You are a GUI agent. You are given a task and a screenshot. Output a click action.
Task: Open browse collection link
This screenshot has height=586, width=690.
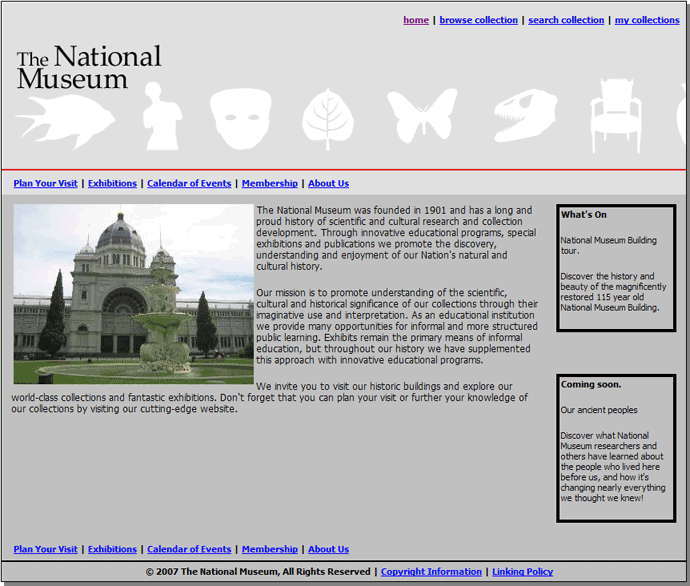point(478,20)
